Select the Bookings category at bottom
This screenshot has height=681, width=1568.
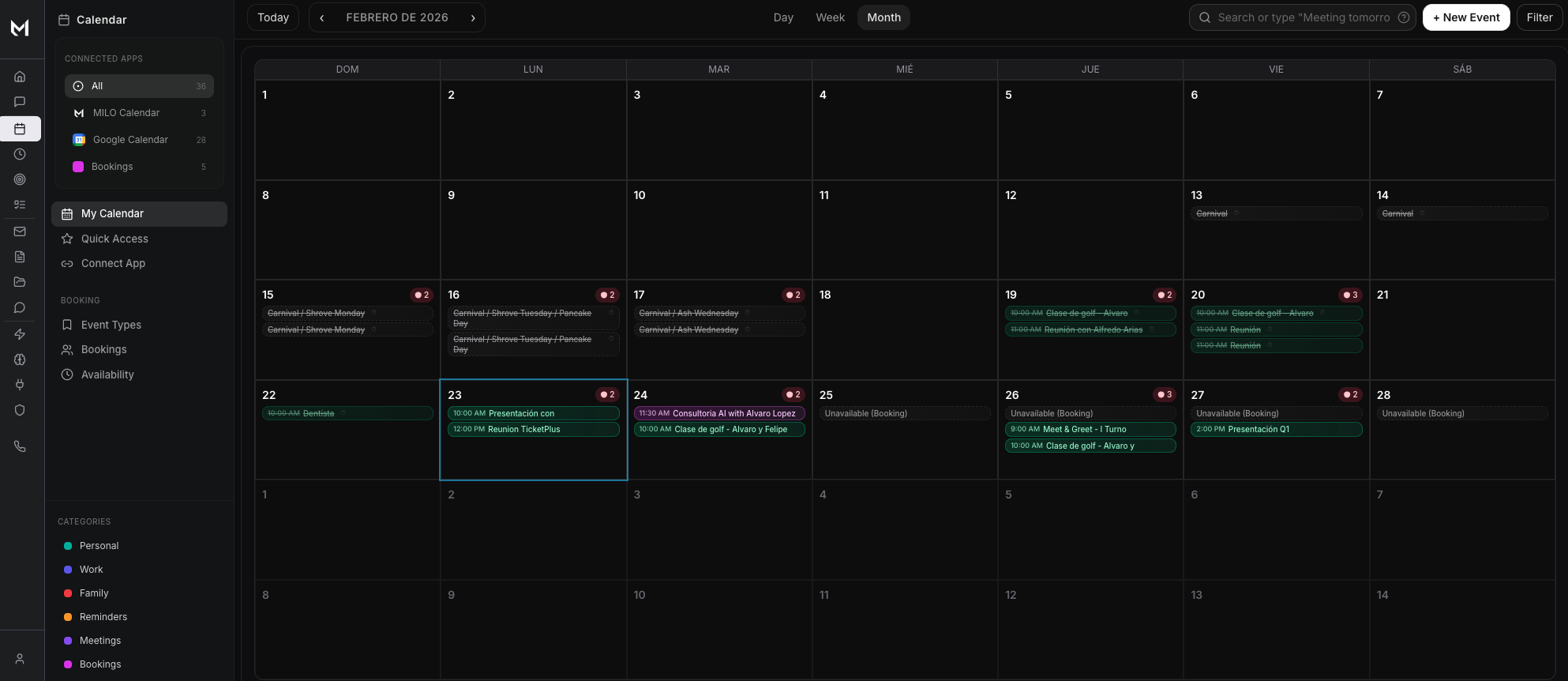100,664
